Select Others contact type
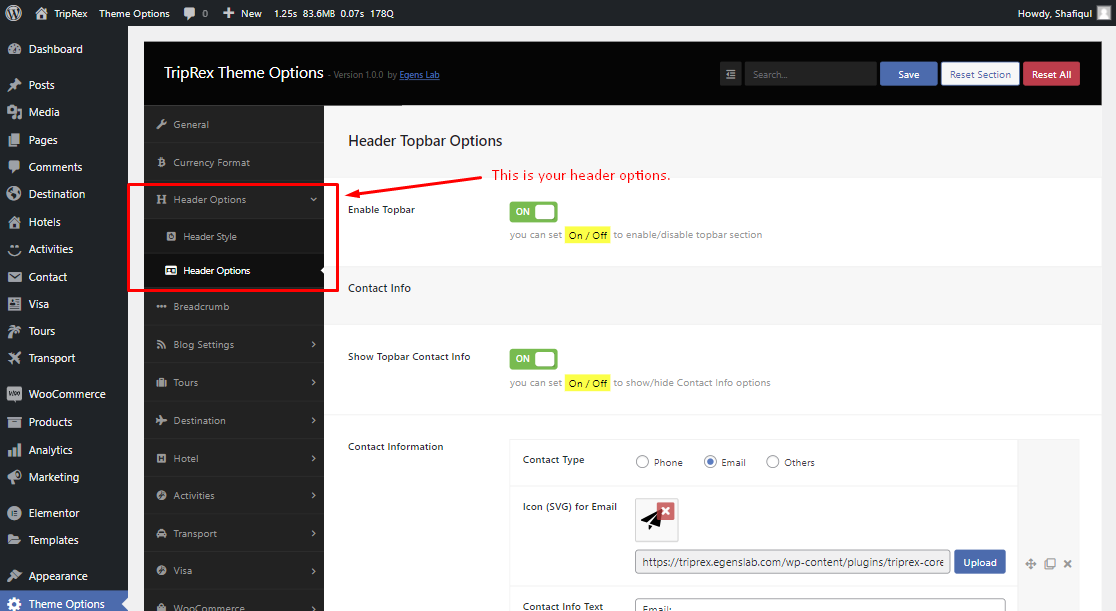The height and width of the screenshot is (611, 1116). tap(772, 462)
